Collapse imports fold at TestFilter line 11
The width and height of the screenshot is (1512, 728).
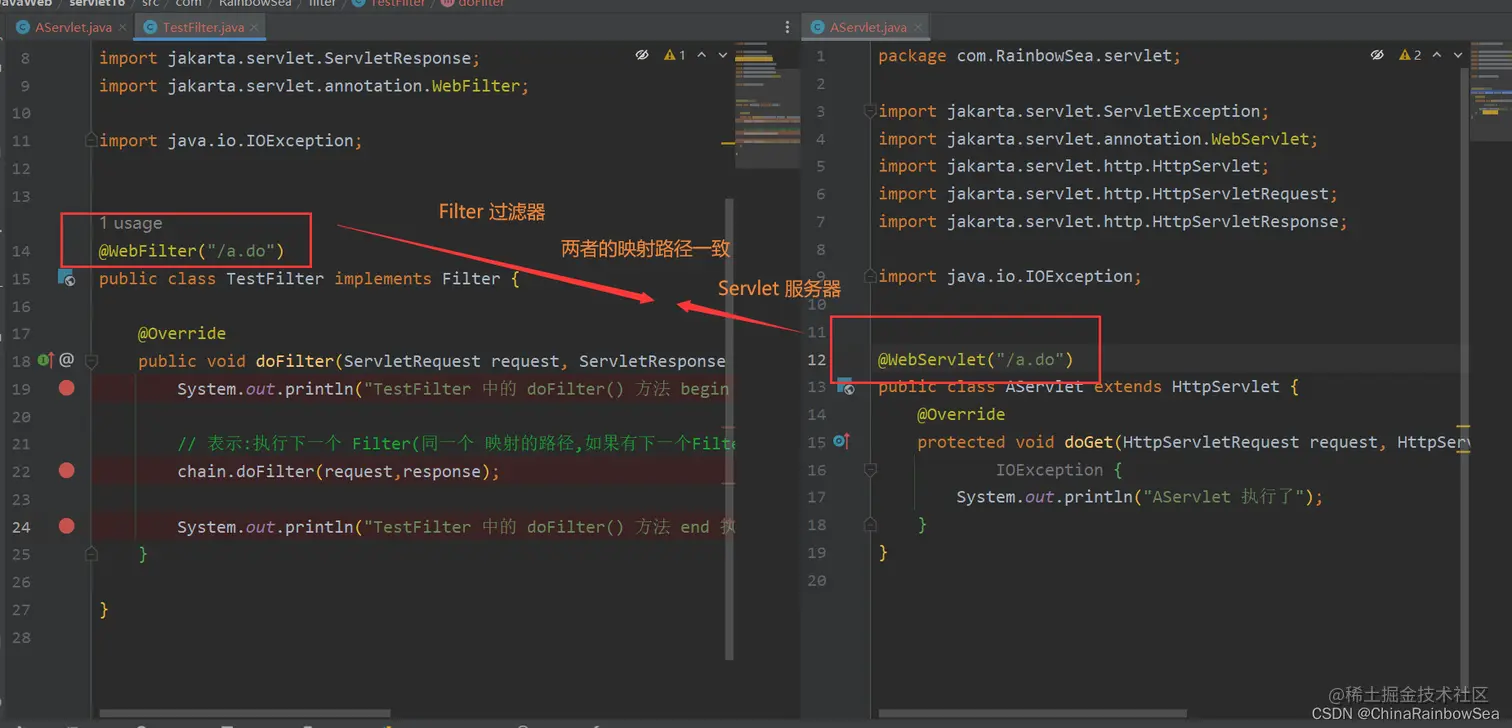[91, 140]
